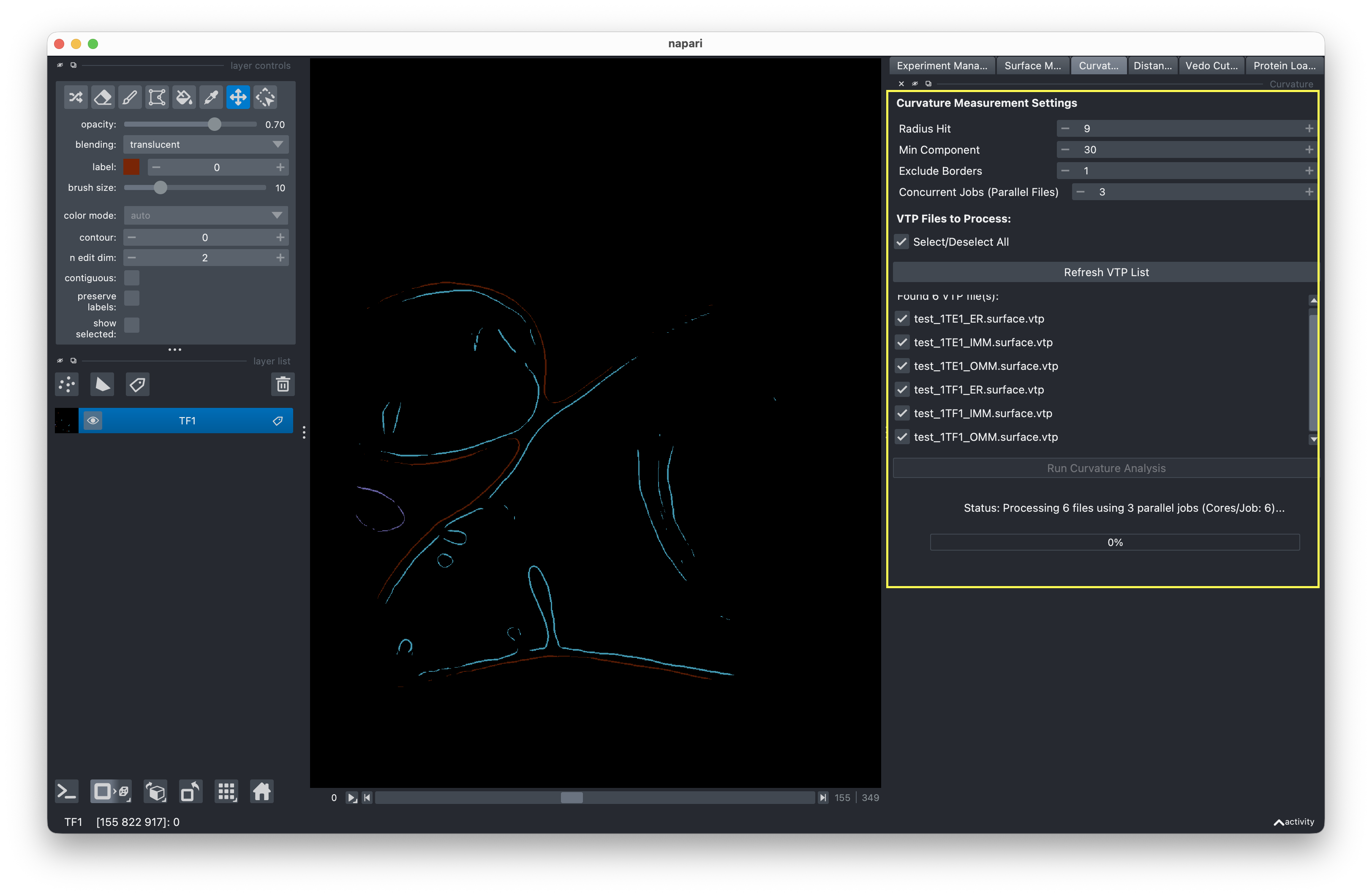Add a new shapes layer
The height and width of the screenshot is (896, 1372).
pyautogui.click(x=102, y=384)
